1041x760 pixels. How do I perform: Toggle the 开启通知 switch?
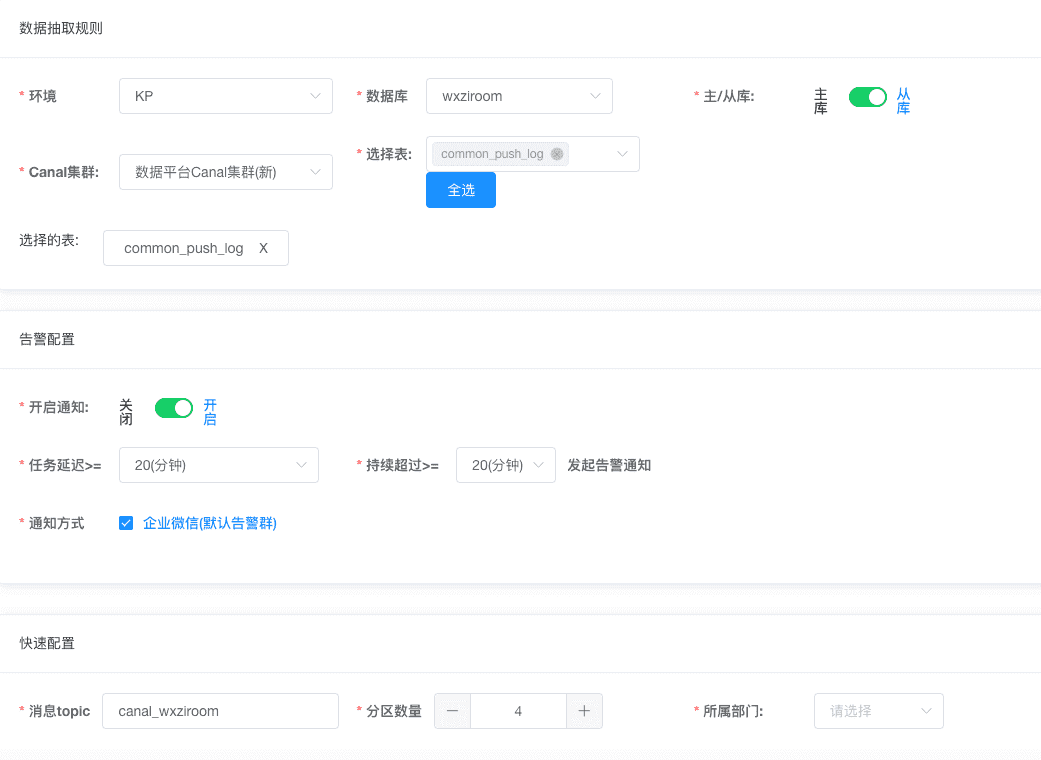(173, 408)
